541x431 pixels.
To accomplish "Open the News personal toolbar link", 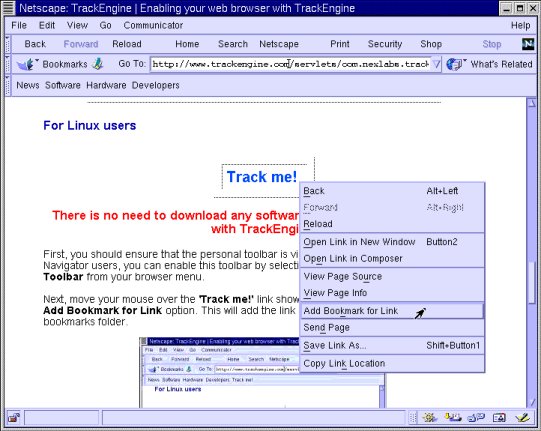I will (28, 85).
